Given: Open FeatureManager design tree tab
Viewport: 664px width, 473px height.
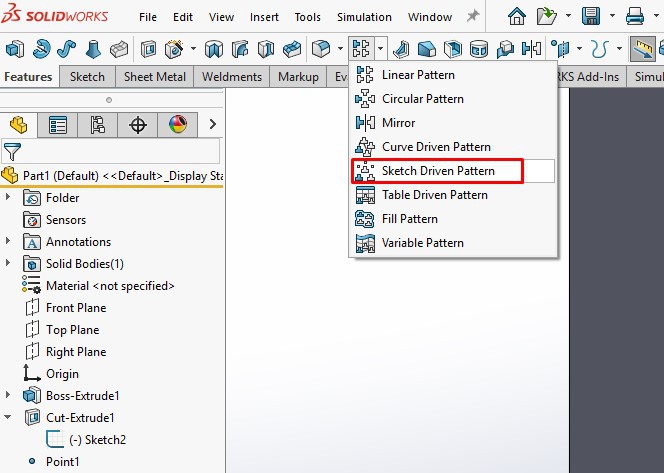Looking at the screenshot, I should point(18,125).
